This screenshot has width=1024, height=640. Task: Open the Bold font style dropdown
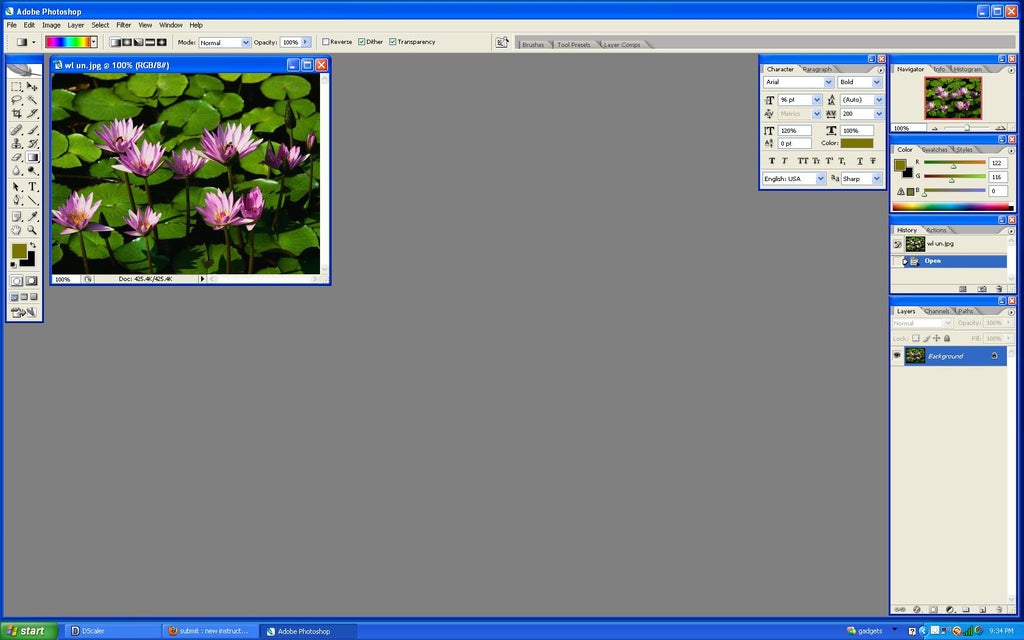876,82
